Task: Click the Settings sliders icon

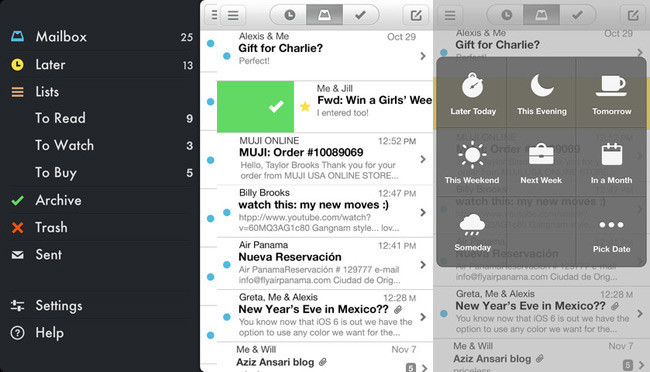Action: pyautogui.click(x=17, y=306)
